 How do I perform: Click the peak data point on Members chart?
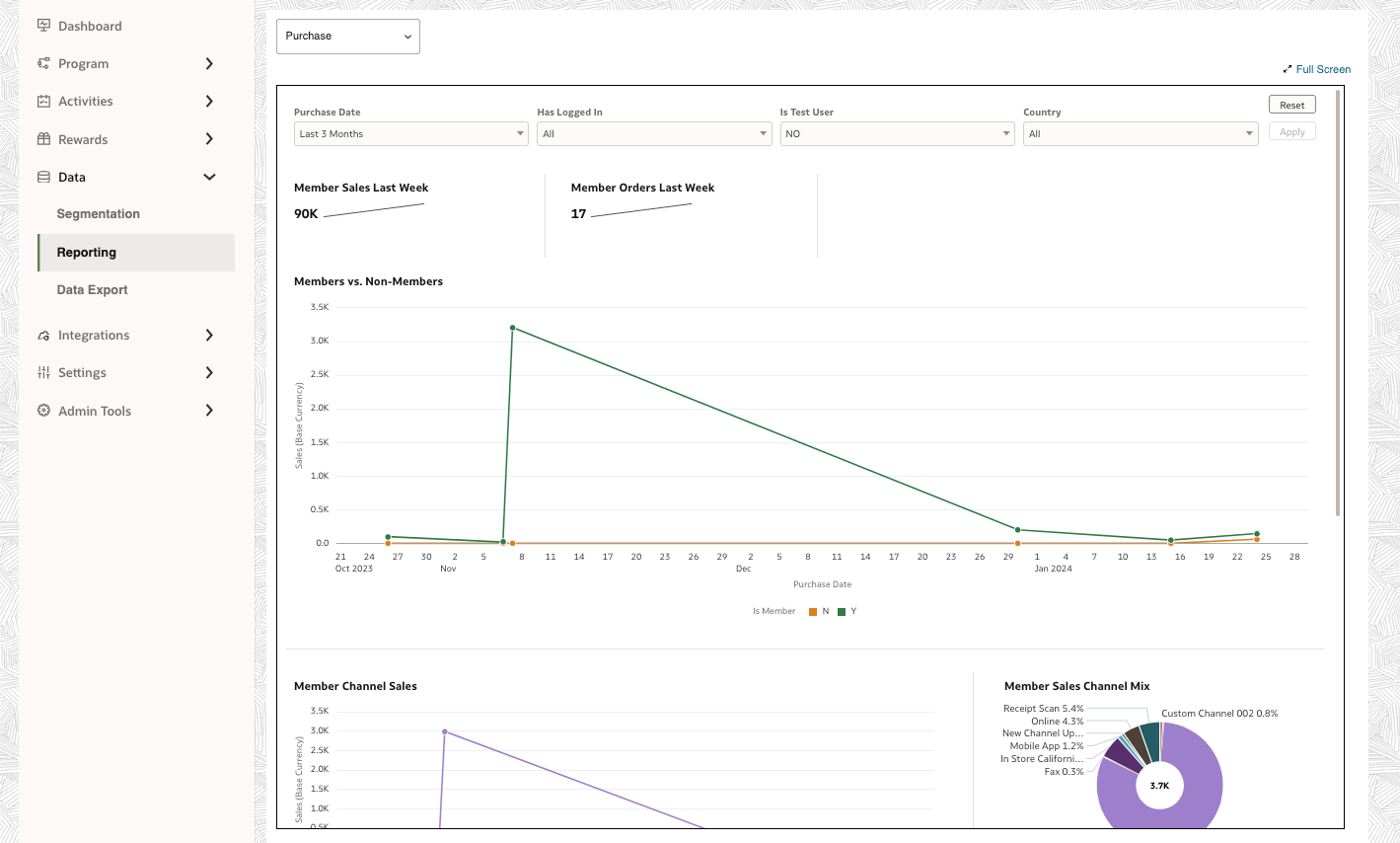tap(513, 328)
